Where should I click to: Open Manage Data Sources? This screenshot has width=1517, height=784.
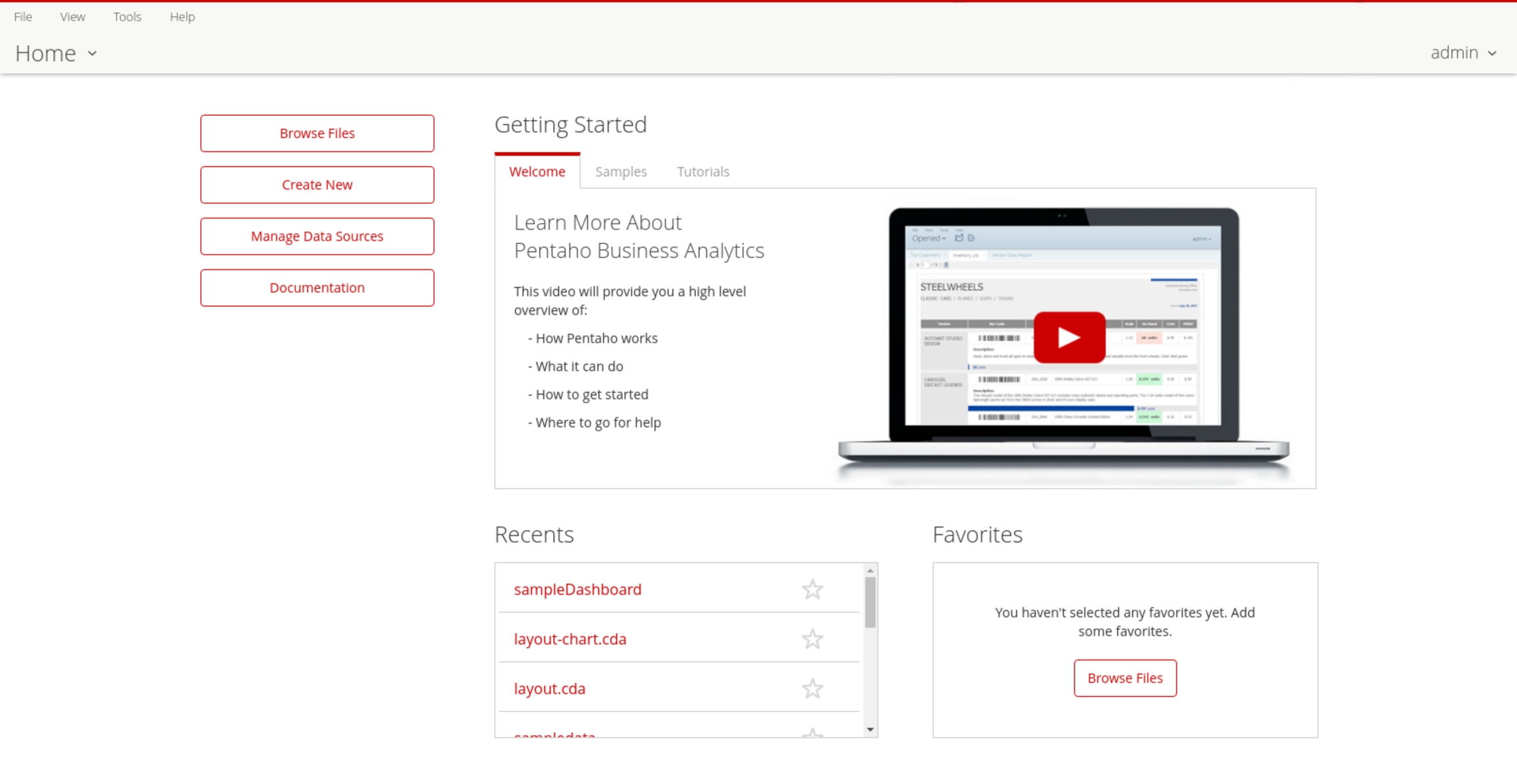[x=317, y=236]
